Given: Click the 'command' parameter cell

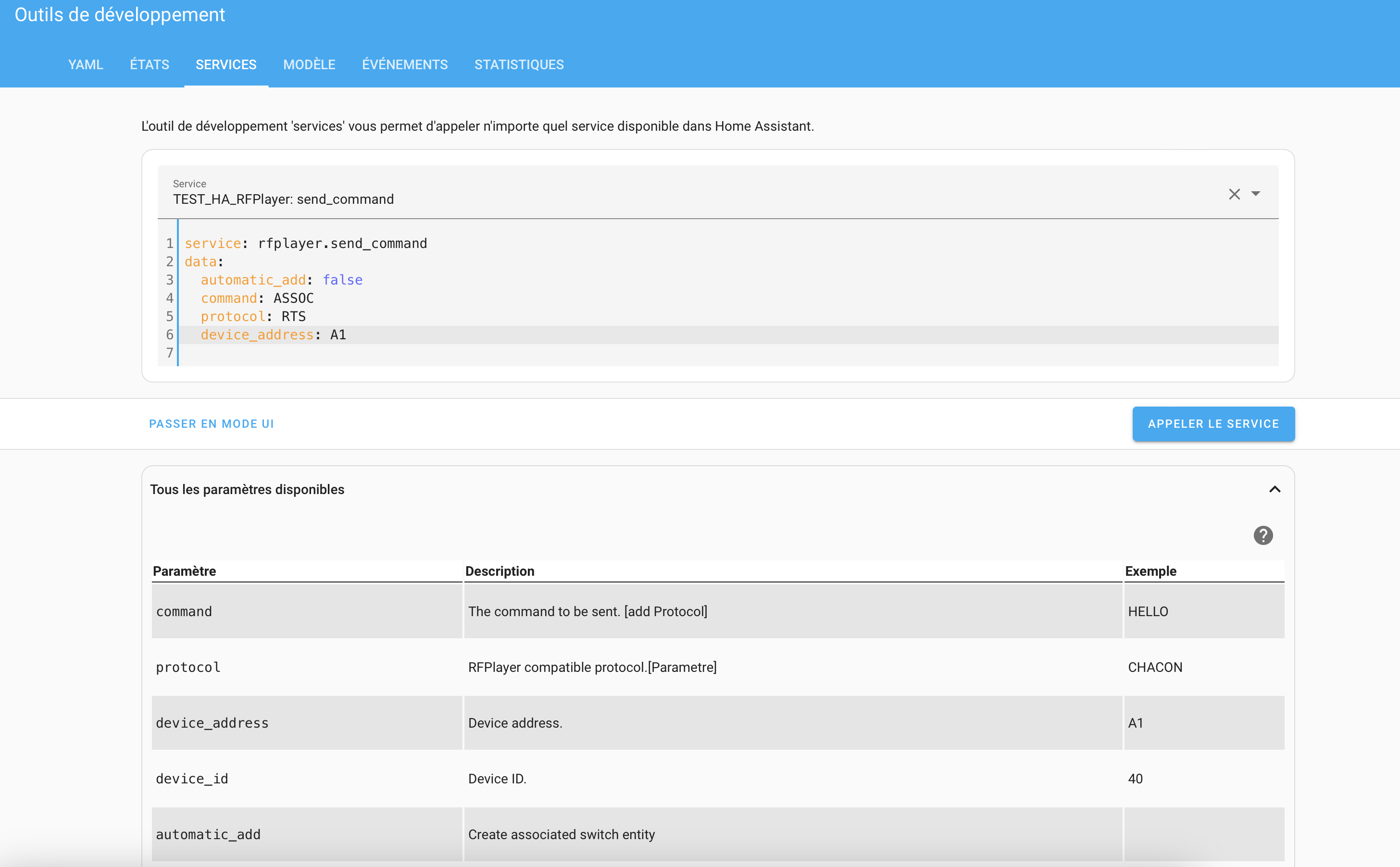Looking at the screenshot, I should click(307, 611).
